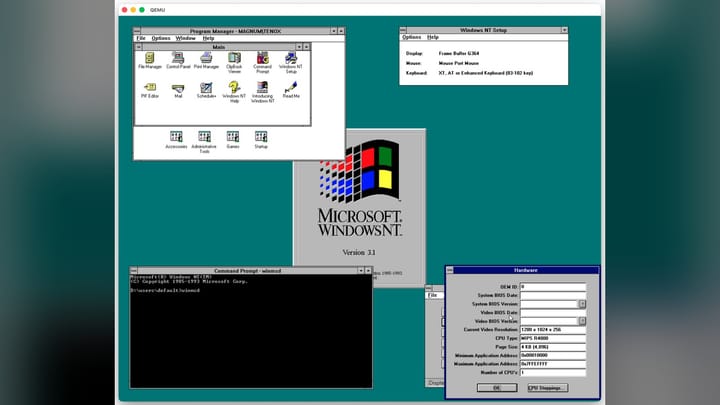This screenshot has width=720, height=405.
Task: Click the Video BIOS Date field
Action: (553, 312)
